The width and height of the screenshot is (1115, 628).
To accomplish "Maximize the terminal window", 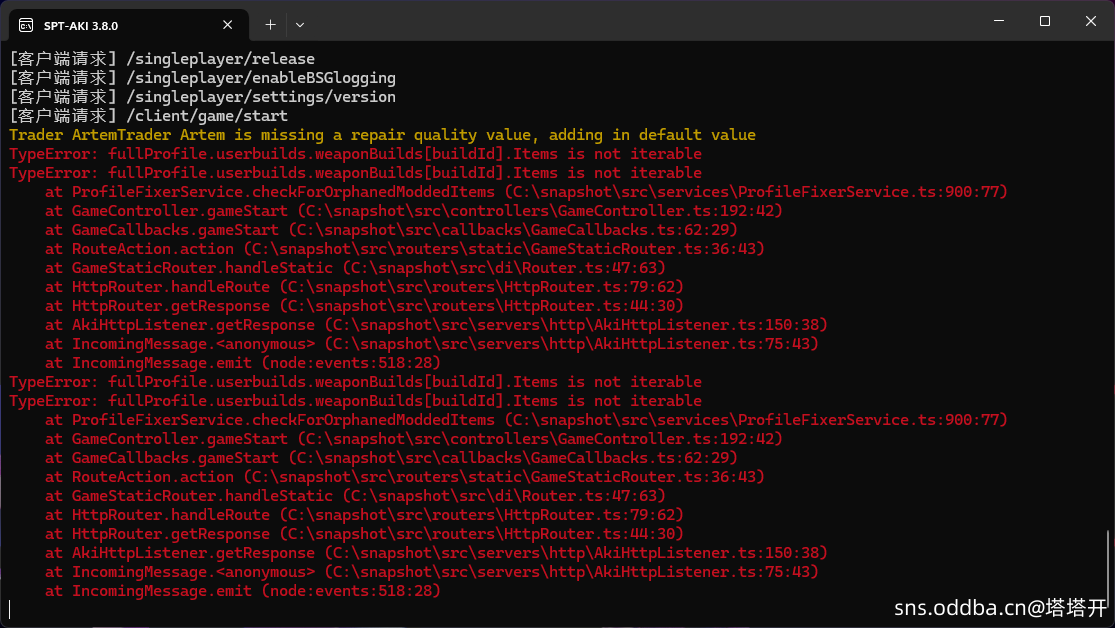I will click(x=1044, y=21).
